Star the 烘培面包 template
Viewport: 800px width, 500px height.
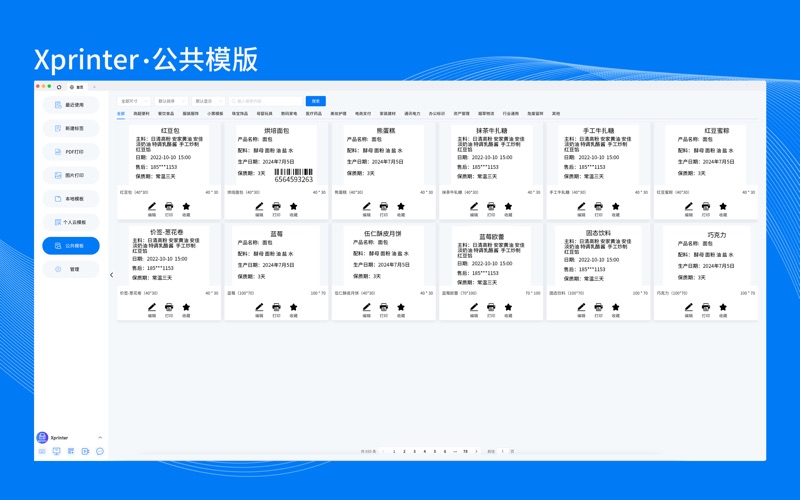[x=293, y=207]
